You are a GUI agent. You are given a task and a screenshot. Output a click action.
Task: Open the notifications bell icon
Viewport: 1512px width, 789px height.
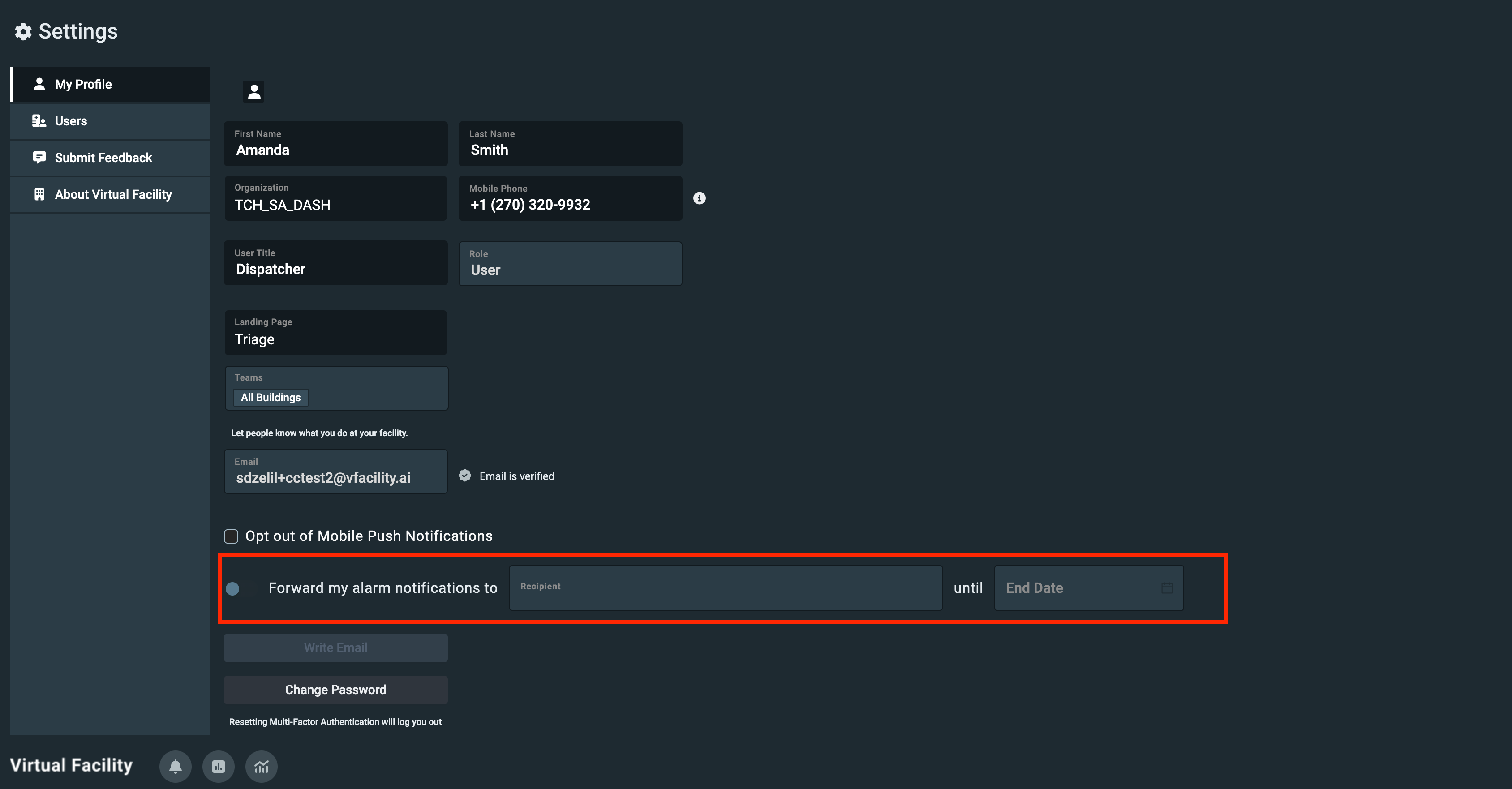point(175,766)
